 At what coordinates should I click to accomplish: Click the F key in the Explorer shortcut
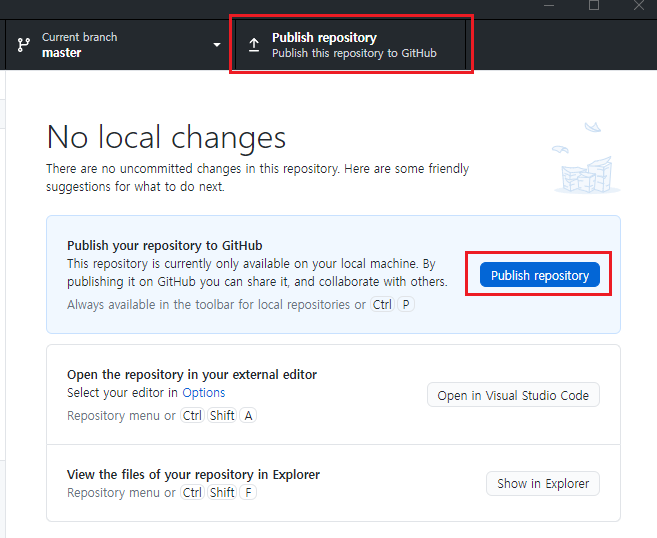pos(248,493)
